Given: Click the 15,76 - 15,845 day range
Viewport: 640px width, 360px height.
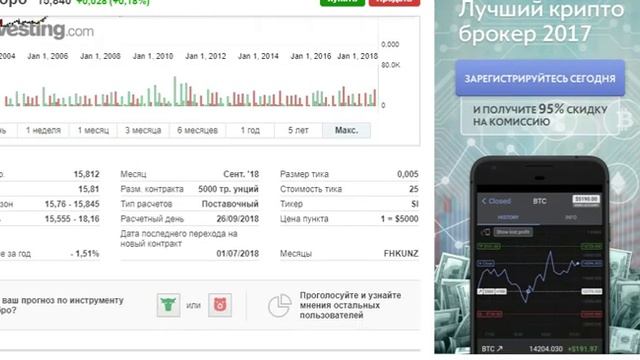Looking at the screenshot, I should [72, 204].
